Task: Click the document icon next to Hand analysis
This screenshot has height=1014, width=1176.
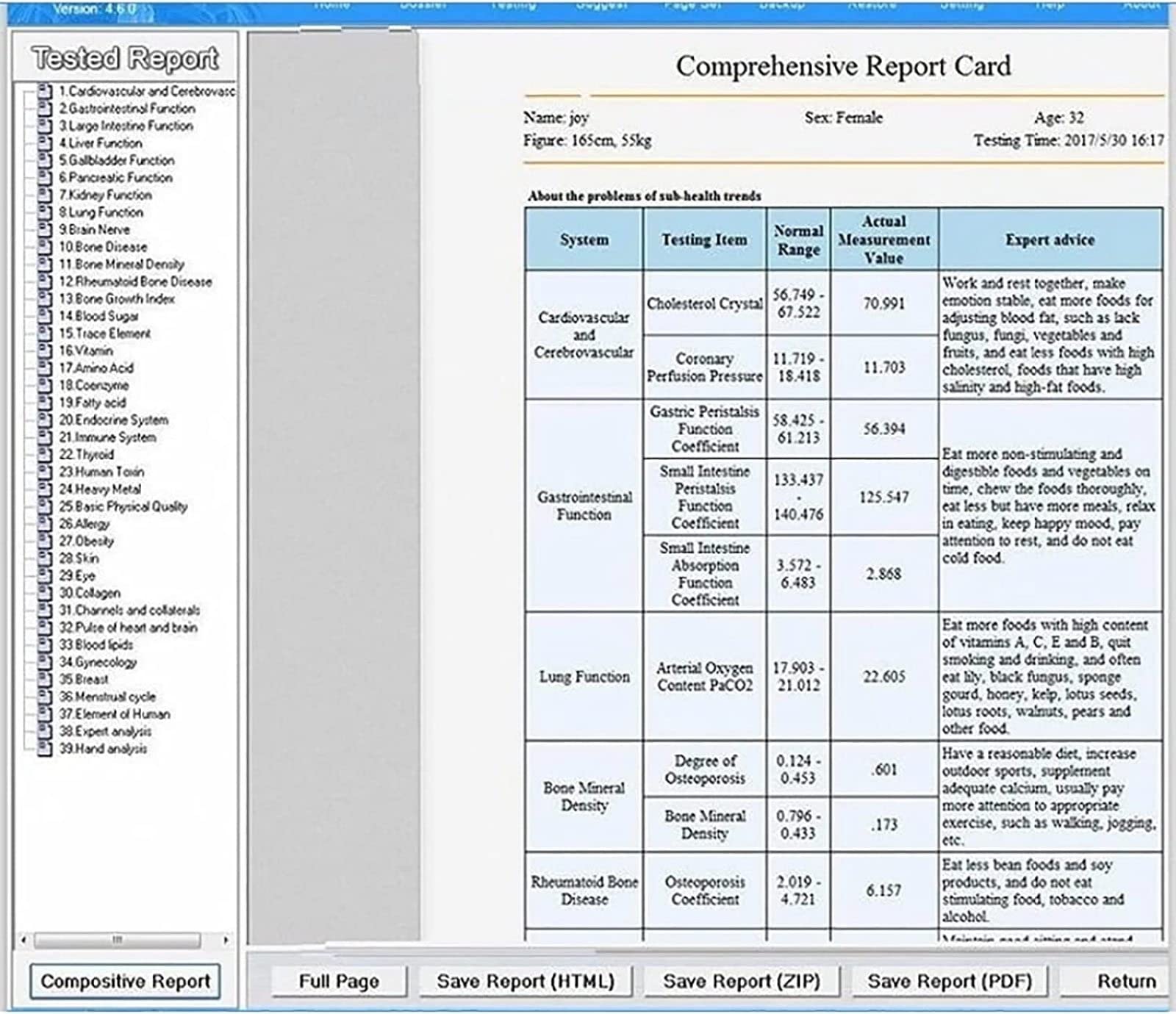Action: (x=46, y=749)
